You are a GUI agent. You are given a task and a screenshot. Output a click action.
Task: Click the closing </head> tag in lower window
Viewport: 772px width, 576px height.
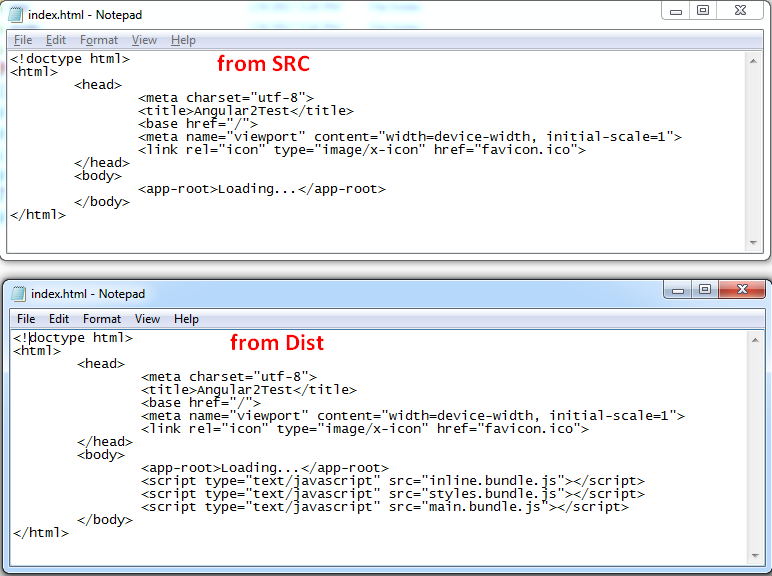105,442
